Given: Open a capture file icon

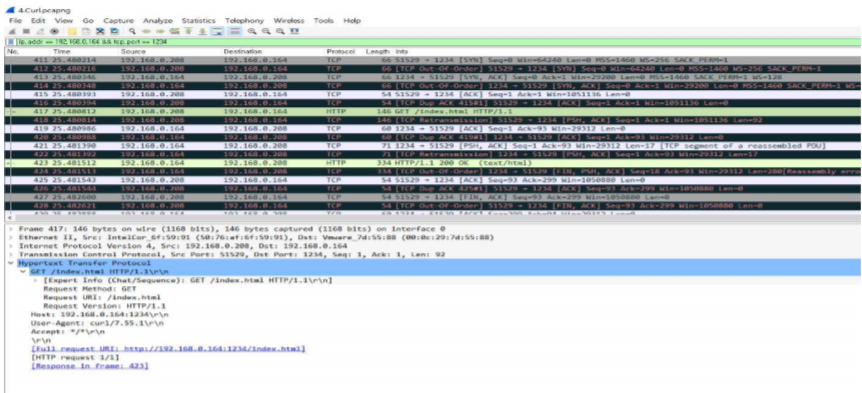Looking at the screenshot, I should (71, 31).
